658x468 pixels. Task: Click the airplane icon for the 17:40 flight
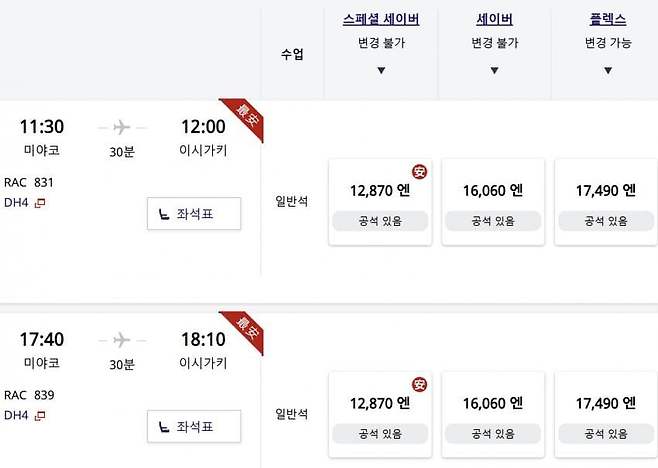122,340
